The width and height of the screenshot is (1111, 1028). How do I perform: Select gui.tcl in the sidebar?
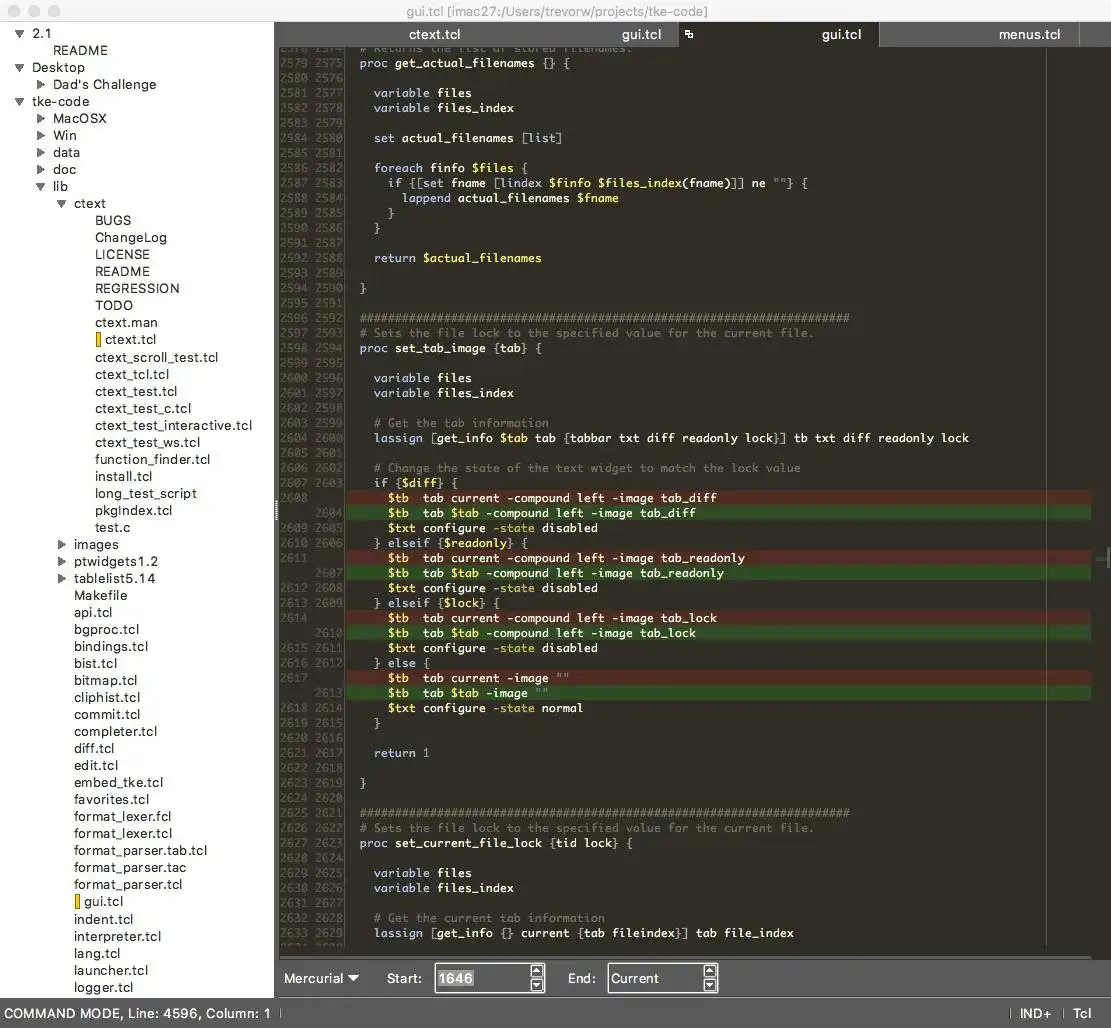103,901
